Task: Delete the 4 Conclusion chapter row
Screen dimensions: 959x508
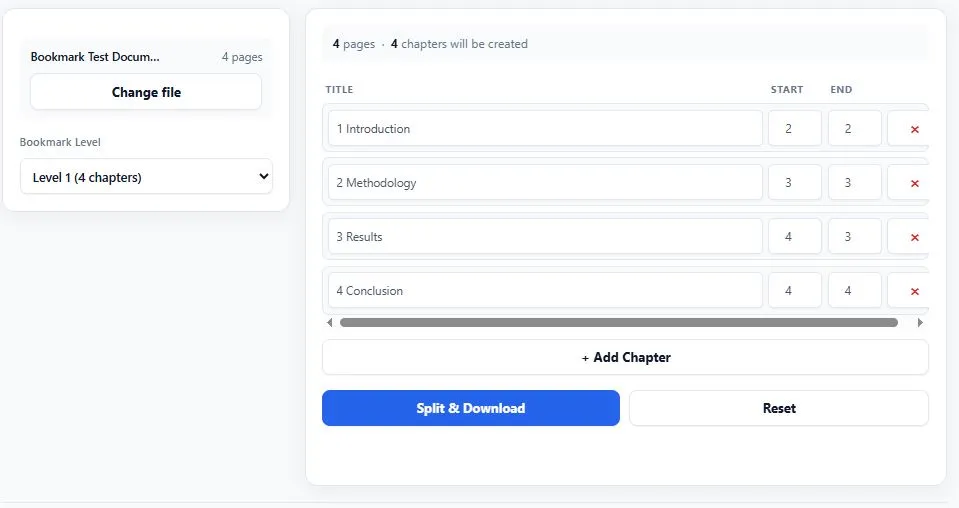Action: click(912, 291)
